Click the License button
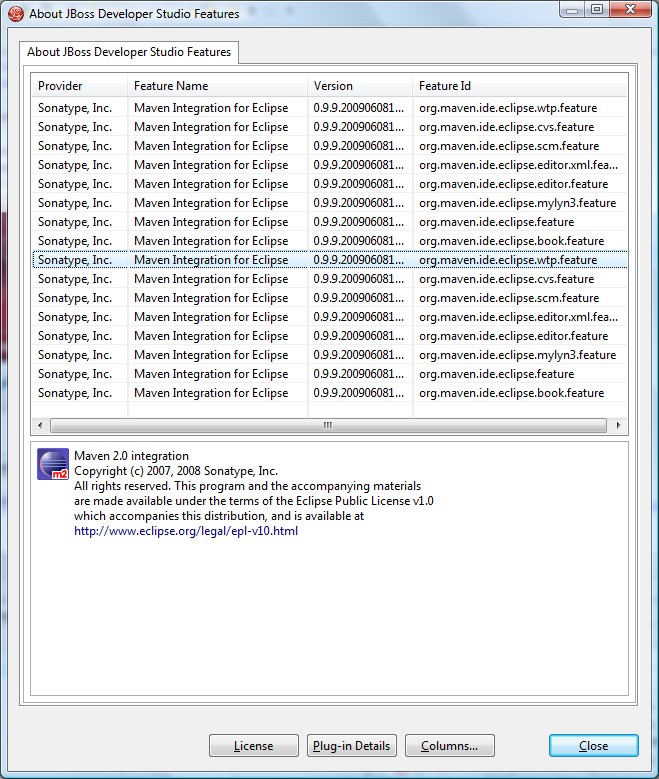Screen dimensions: 659x779 pos(253,746)
